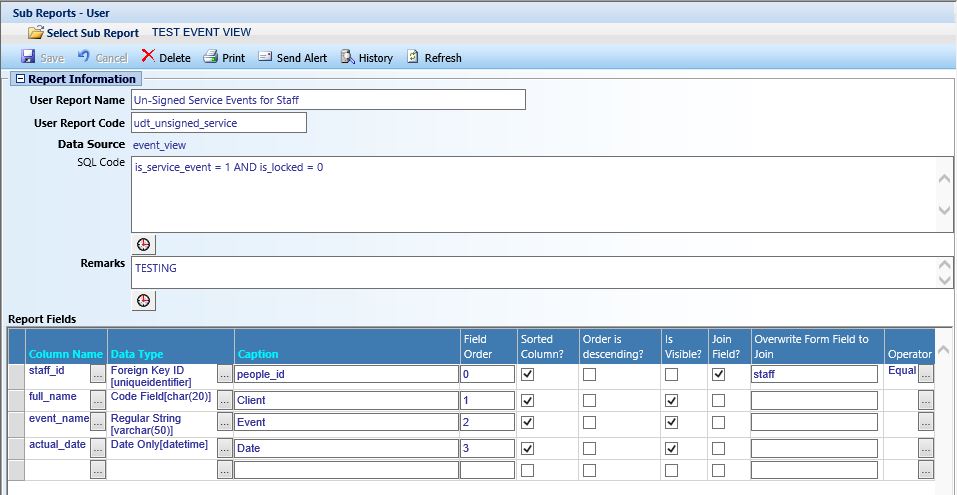The width and height of the screenshot is (957, 495).
Task: Open data type picker for Date Only[datetime]
Action: (225, 448)
